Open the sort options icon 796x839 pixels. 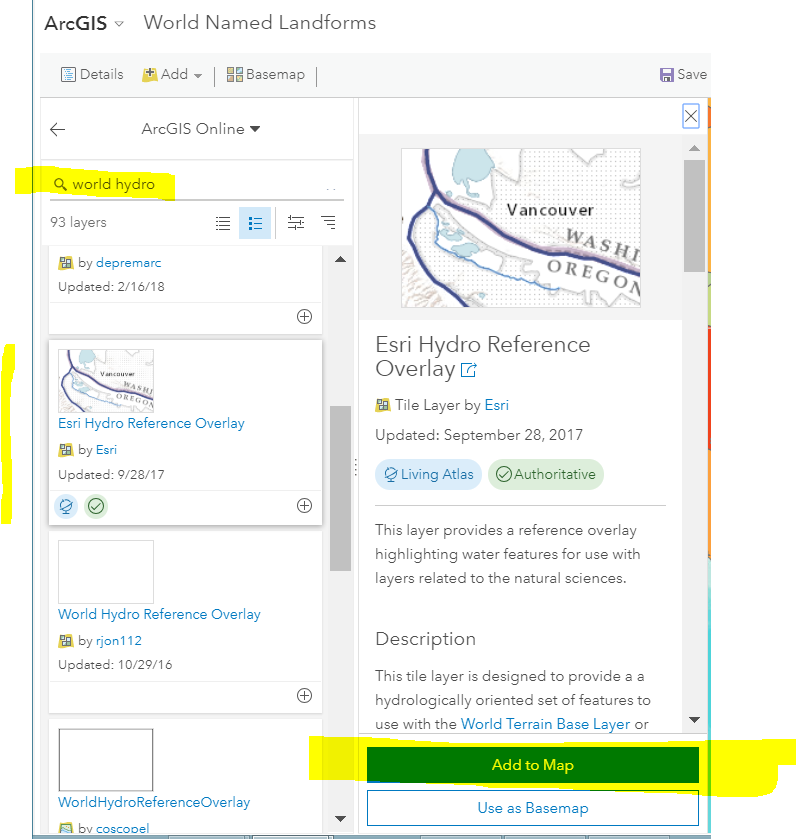click(328, 223)
